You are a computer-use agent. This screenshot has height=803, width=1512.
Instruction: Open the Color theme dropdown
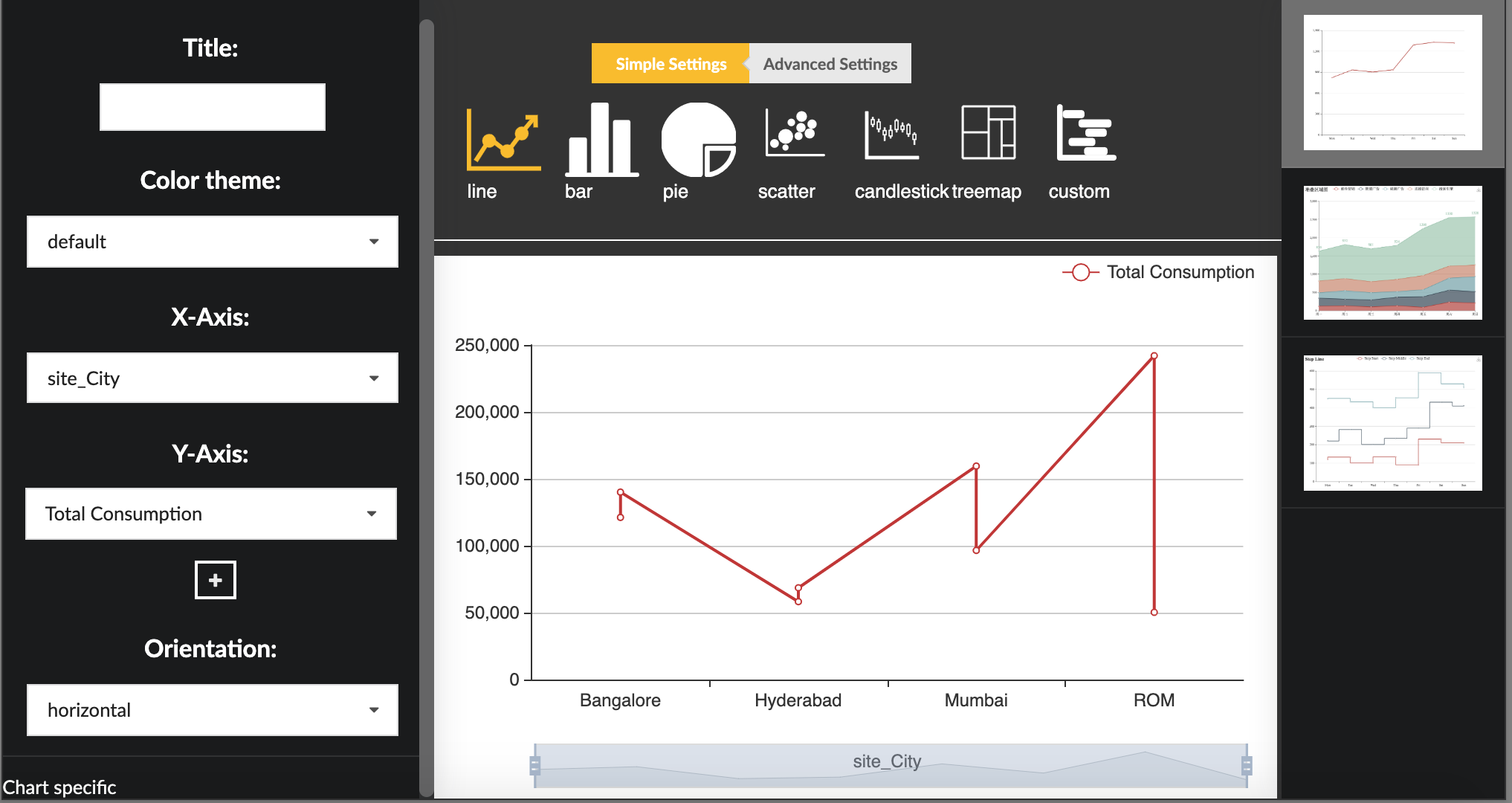click(x=212, y=242)
